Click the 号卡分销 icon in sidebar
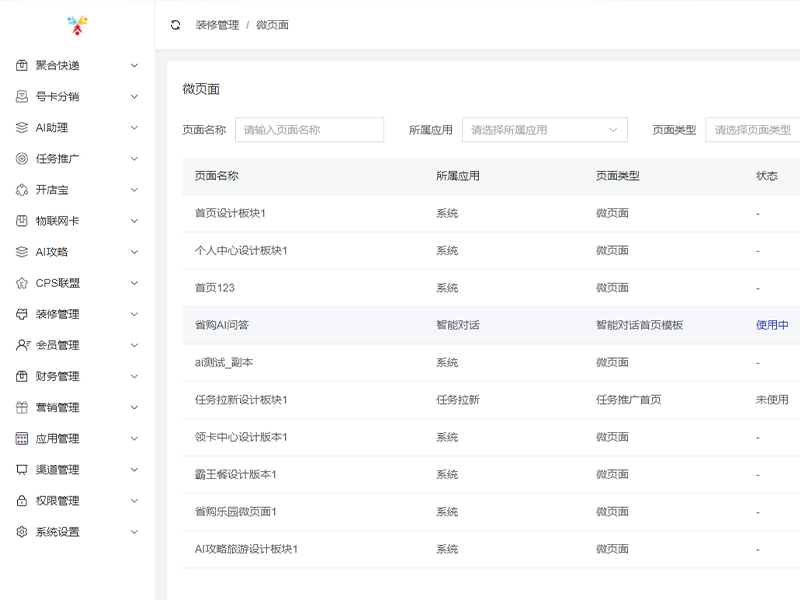This screenshot has width=800, height=600. pyautogui.click(x=22, y=96)
